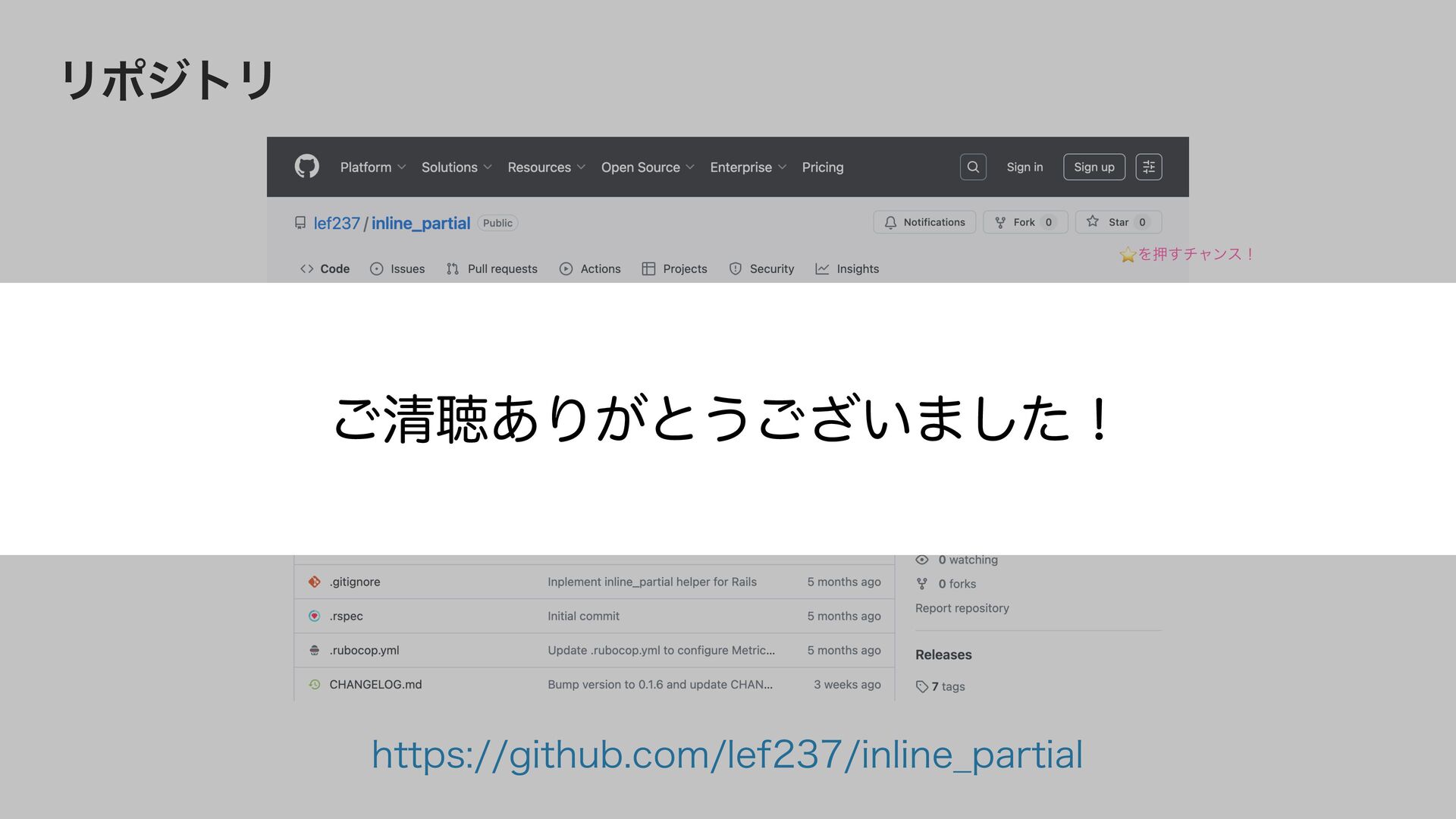Click the lef237 owner link
This screenshot has width=1456, height=819.
coord(337,223)
